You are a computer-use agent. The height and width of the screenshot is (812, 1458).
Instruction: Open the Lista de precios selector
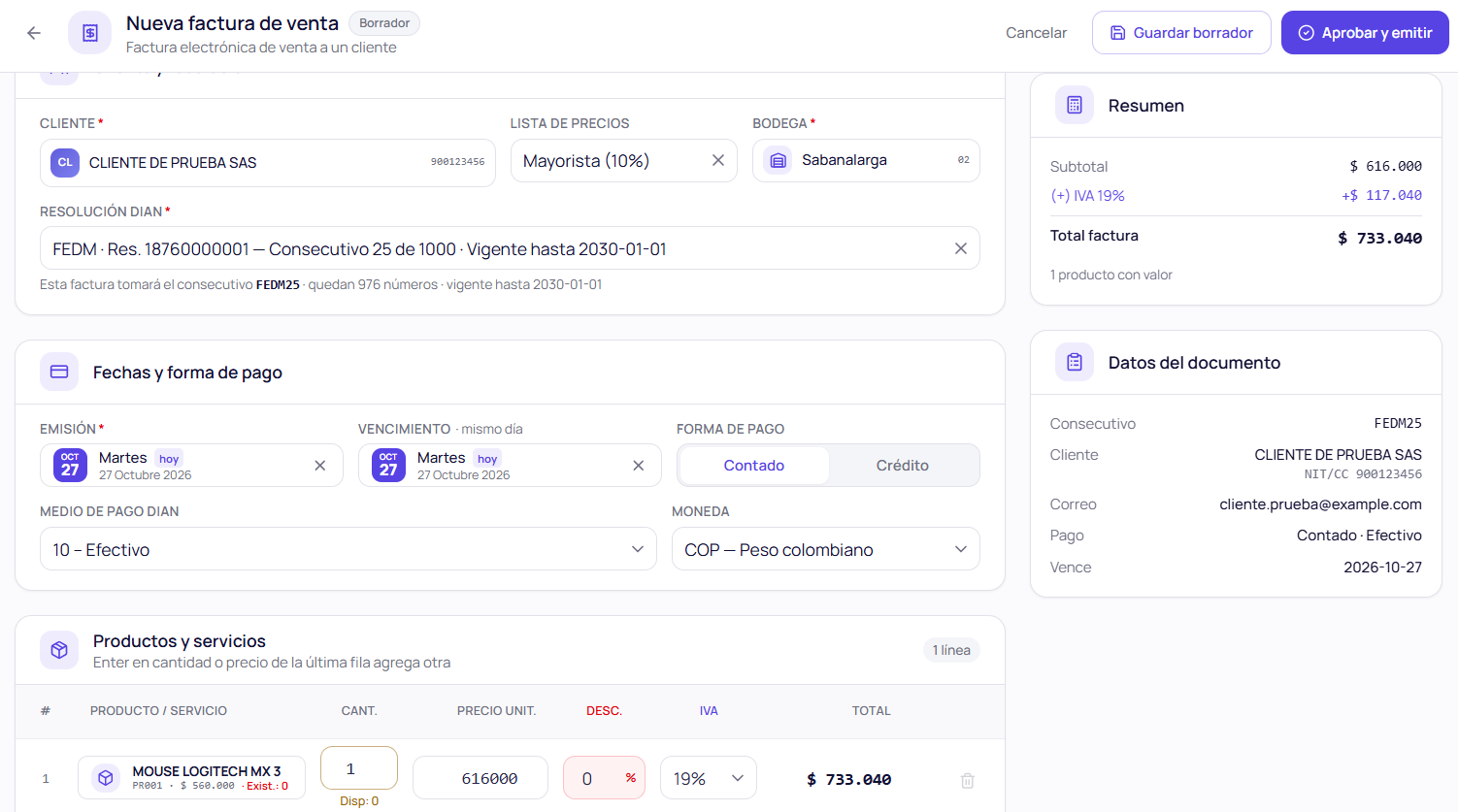(624, 160)
